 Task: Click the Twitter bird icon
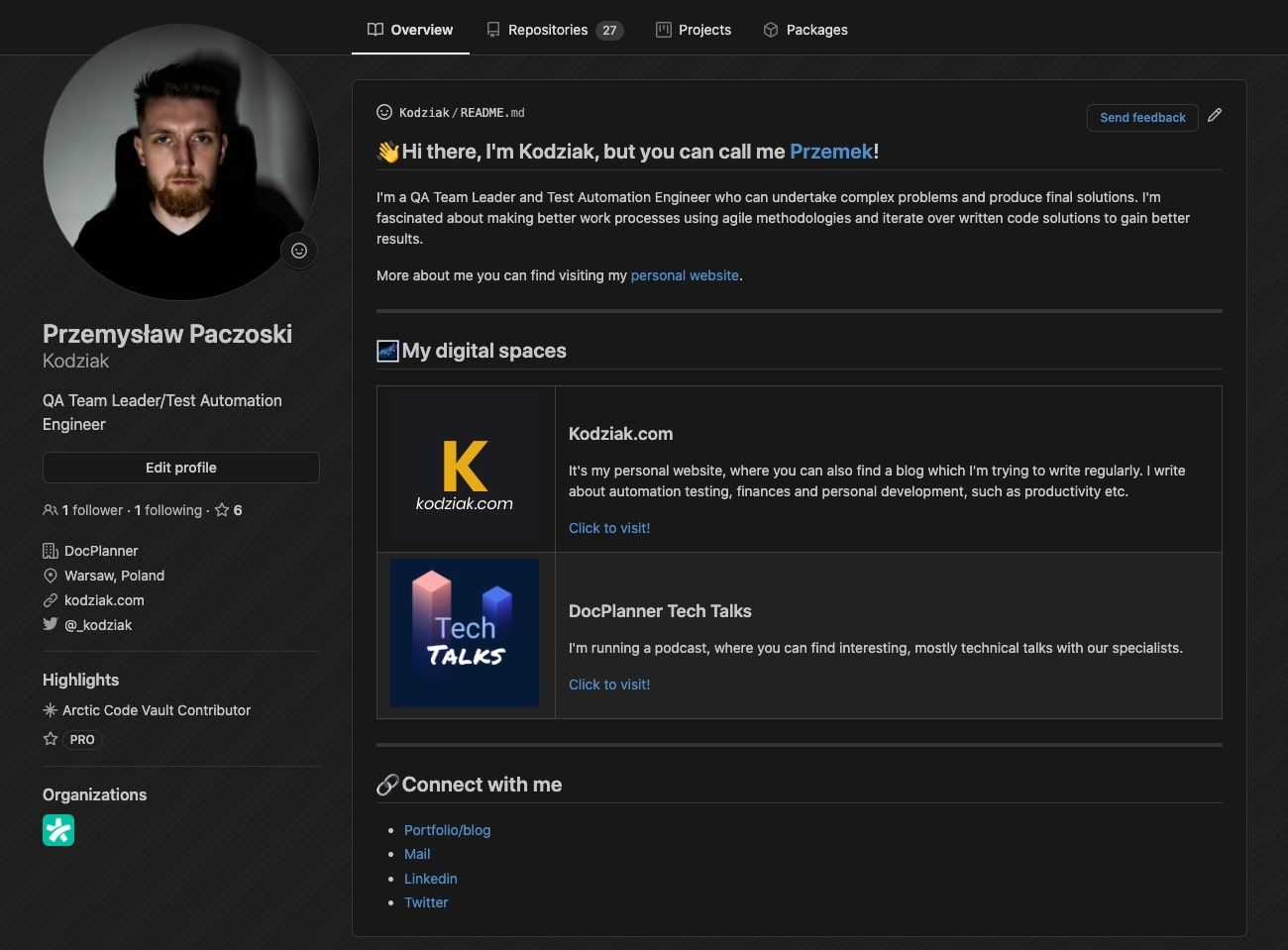[51, 624]
